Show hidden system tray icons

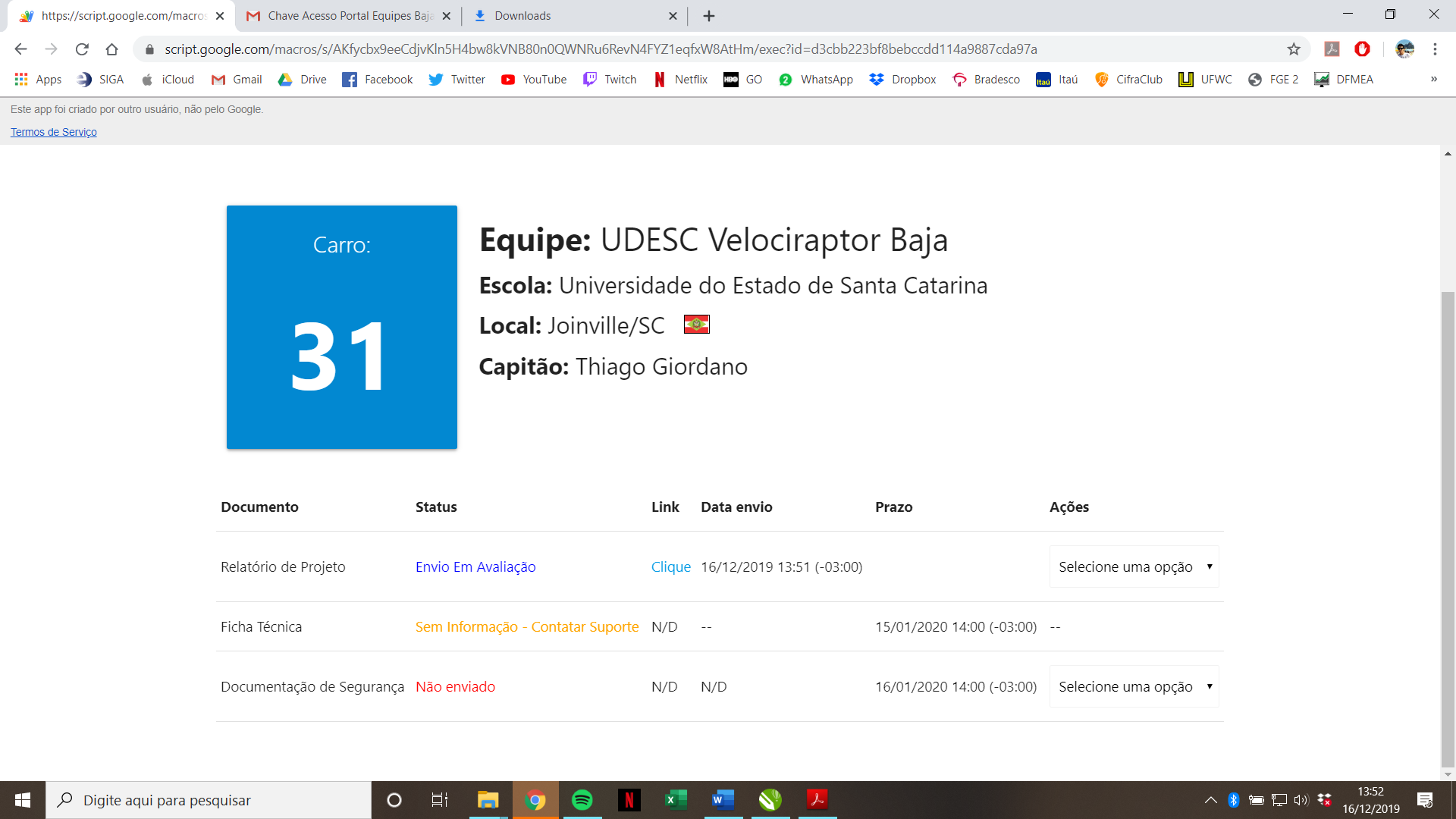click(x=1210, y=800)
